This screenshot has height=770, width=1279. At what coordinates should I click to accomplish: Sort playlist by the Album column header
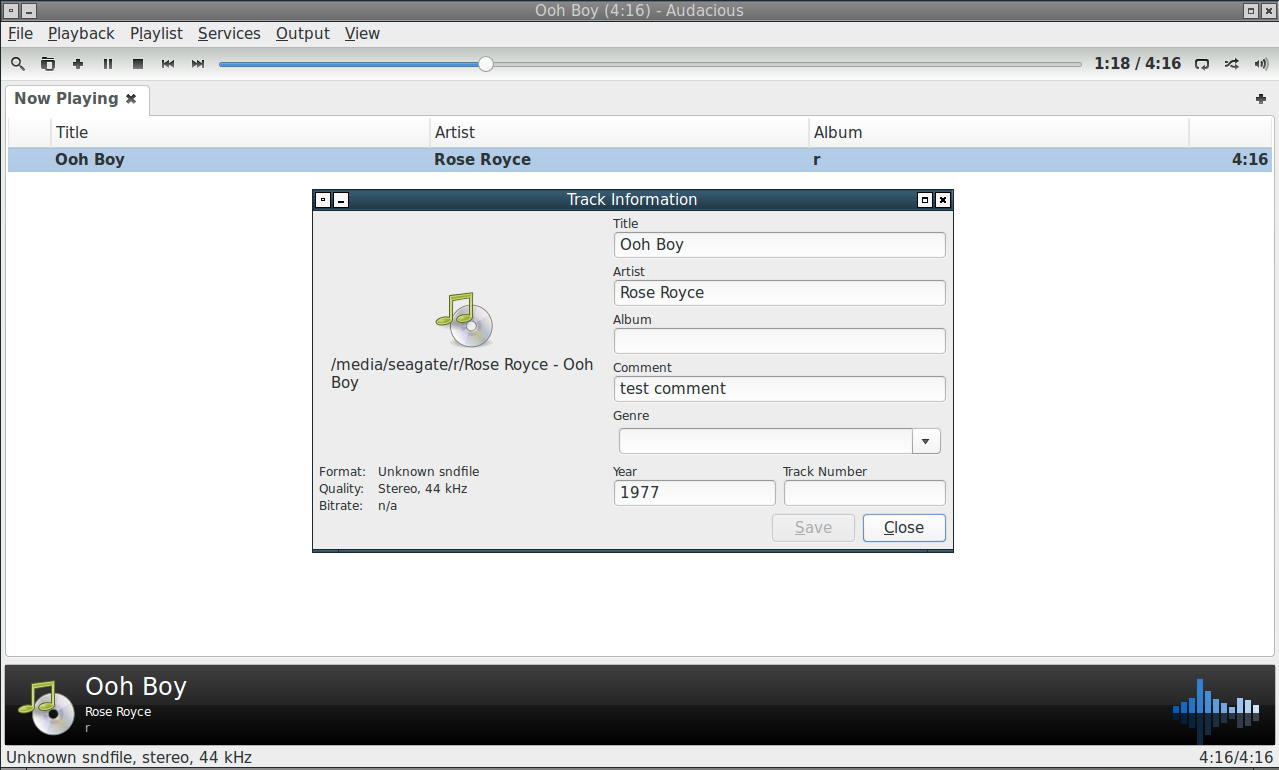(999, 132)
